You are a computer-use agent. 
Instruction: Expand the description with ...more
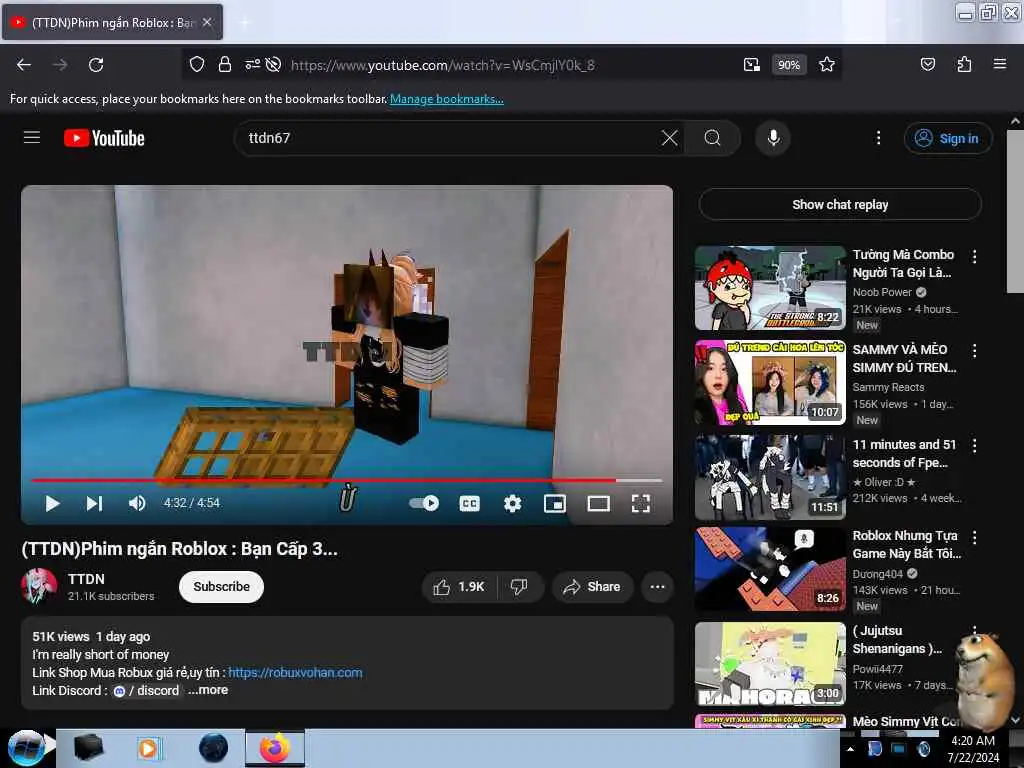click(x=208, y=690)
